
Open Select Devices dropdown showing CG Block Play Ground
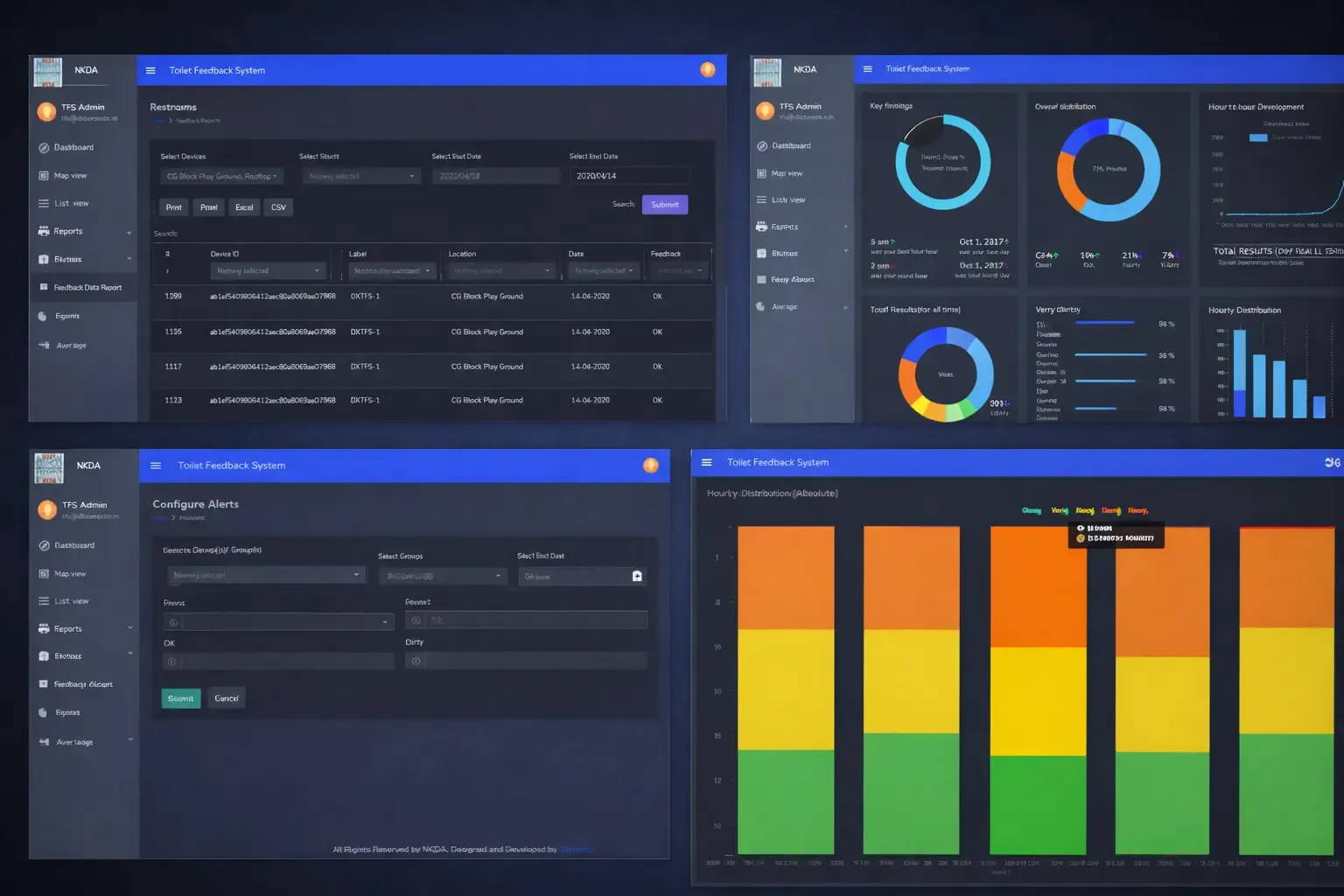click(x=220, y=177)
